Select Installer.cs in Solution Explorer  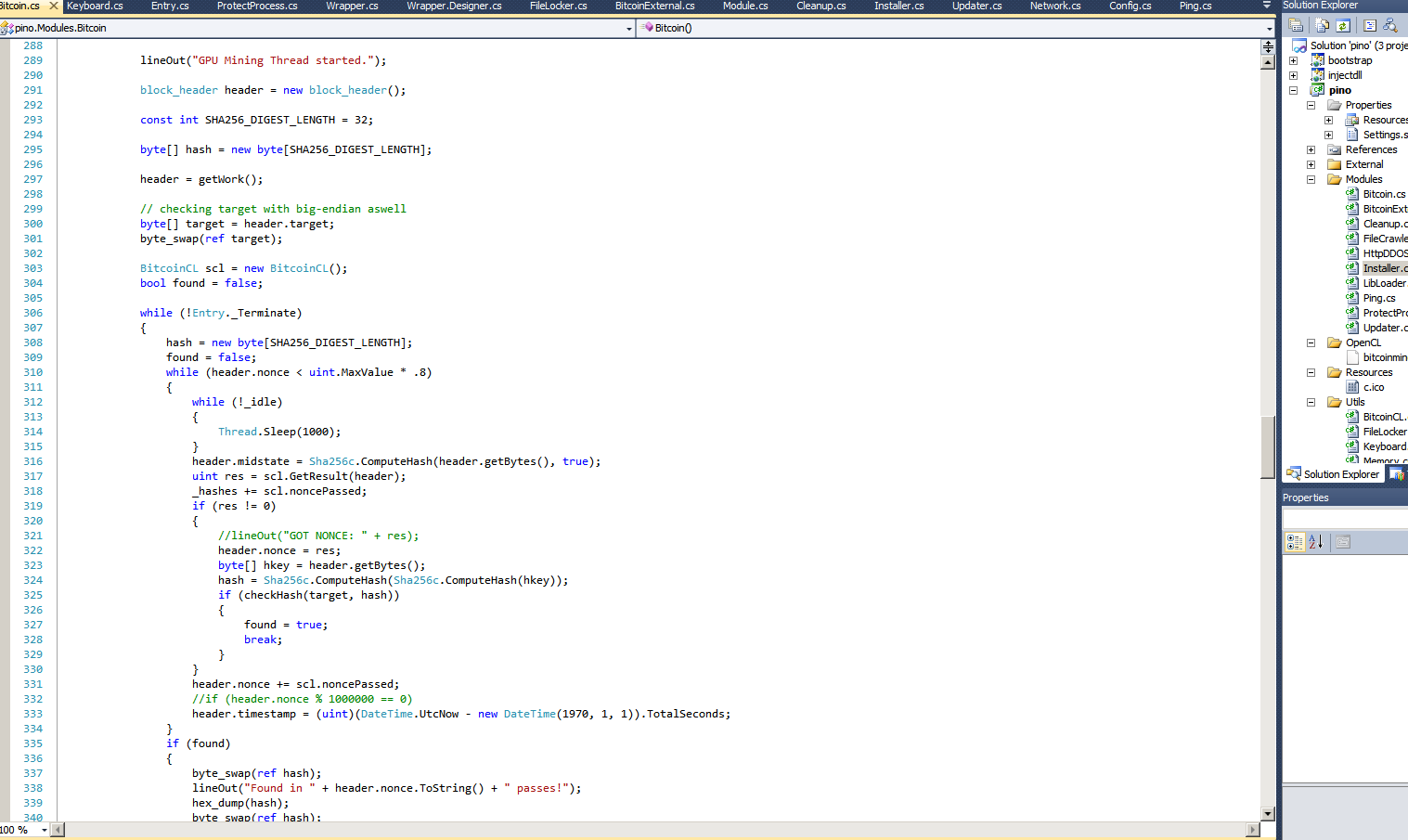[1385, 268]
